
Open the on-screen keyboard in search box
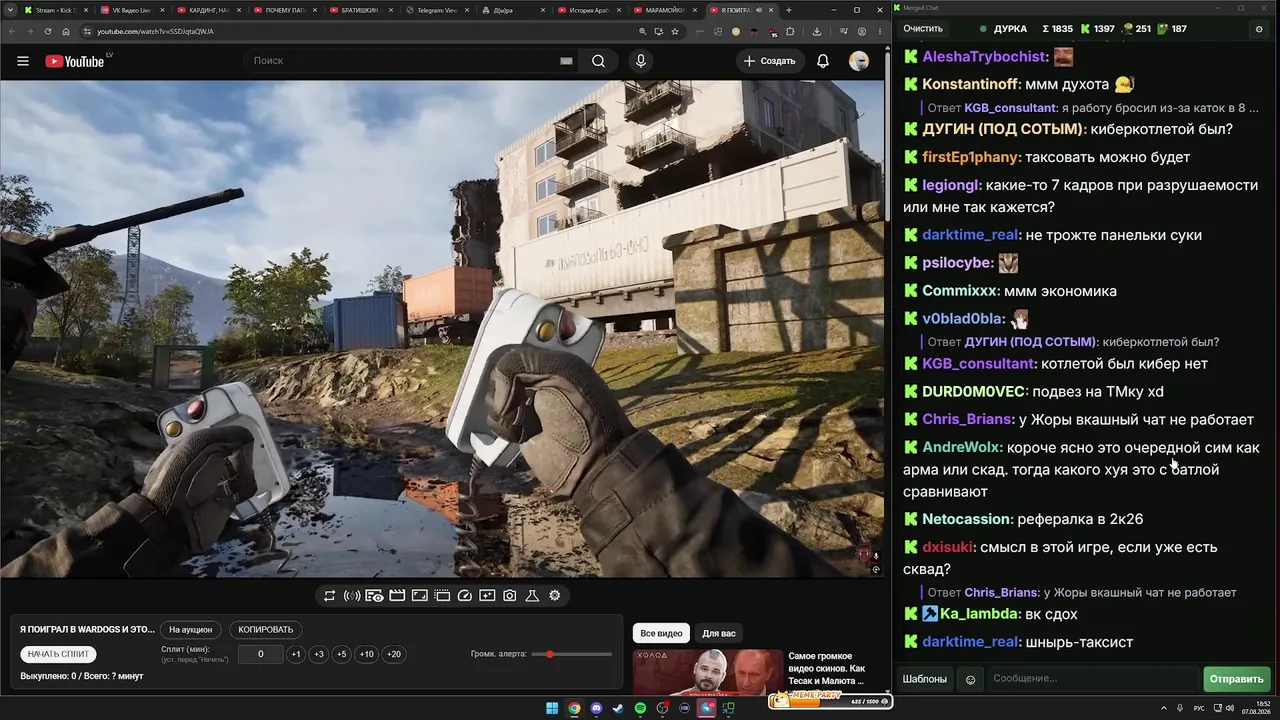coord(566,61)
